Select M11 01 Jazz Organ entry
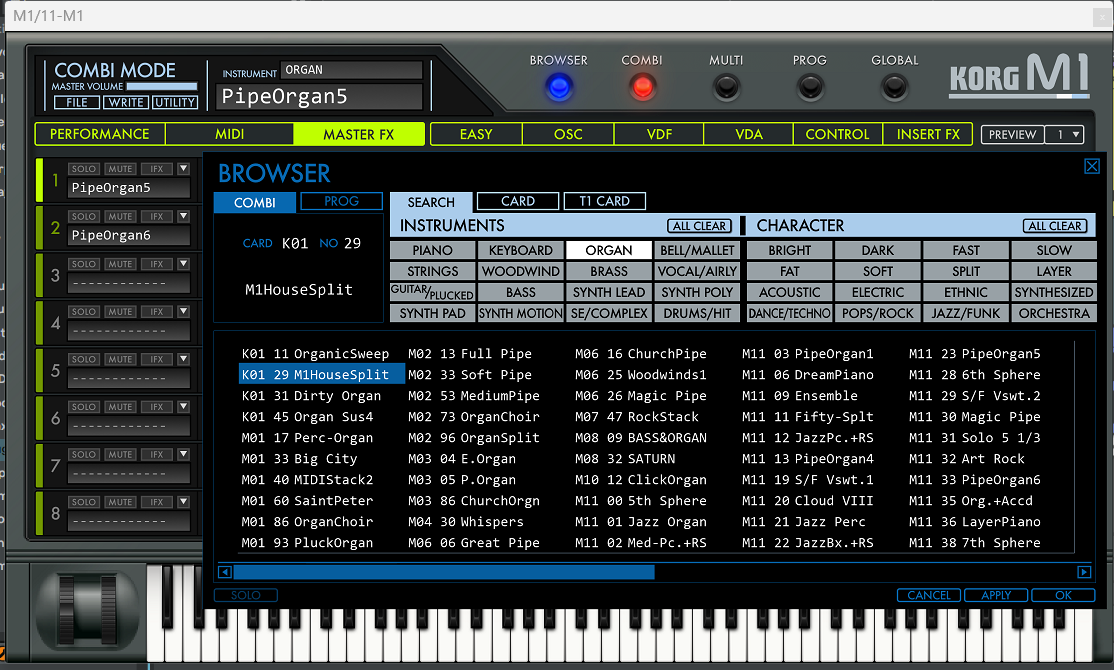 click(641, 522)
